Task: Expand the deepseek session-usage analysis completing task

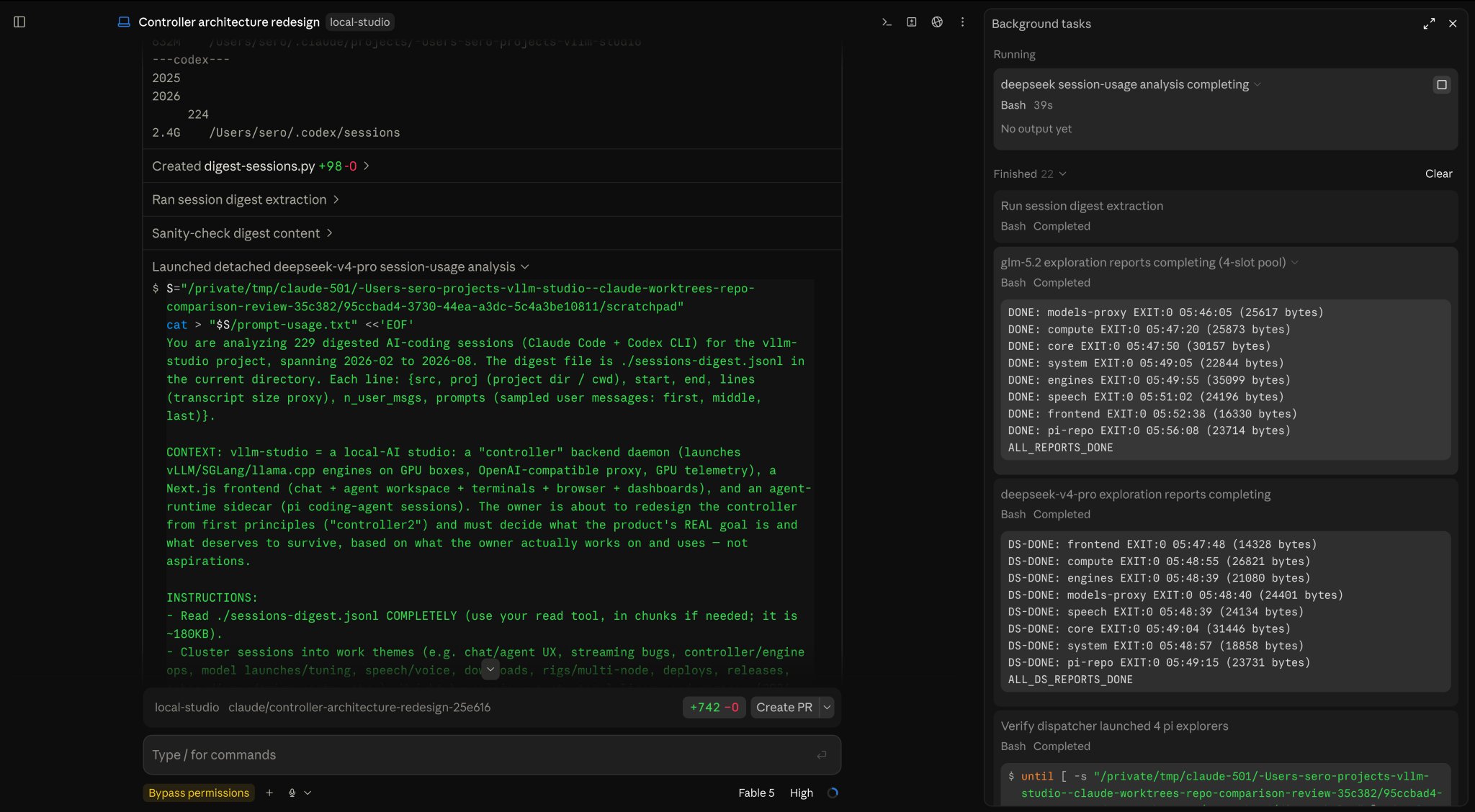Action: click(1131, 84)
